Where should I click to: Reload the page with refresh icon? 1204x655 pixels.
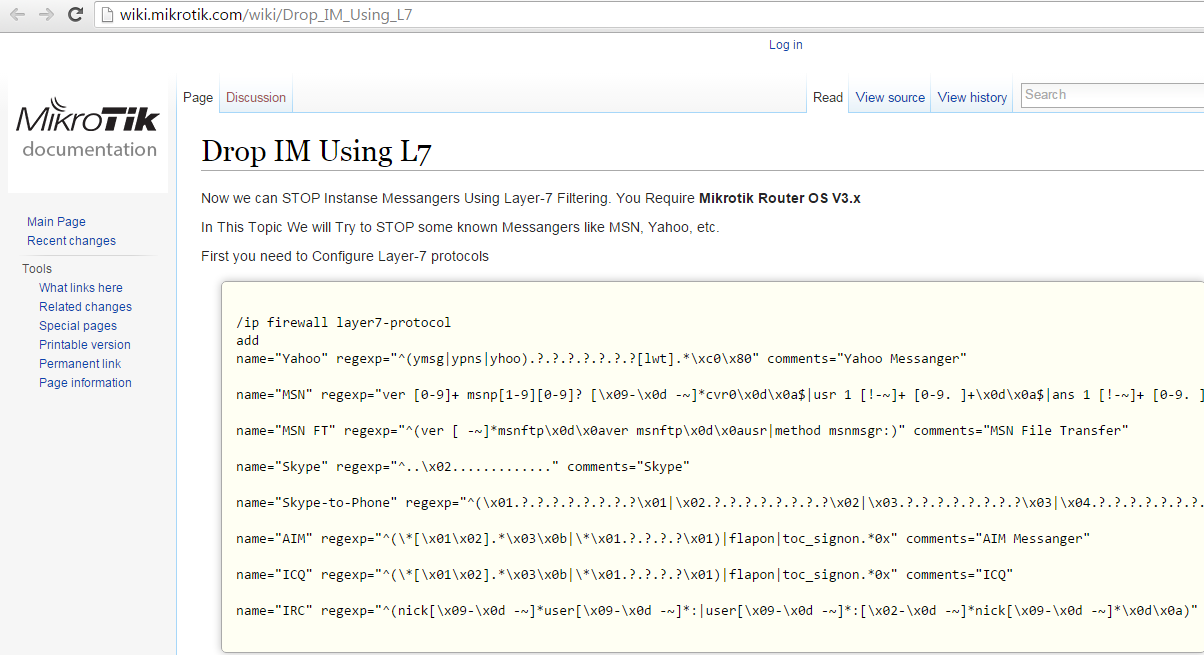[x=75, y=15]
